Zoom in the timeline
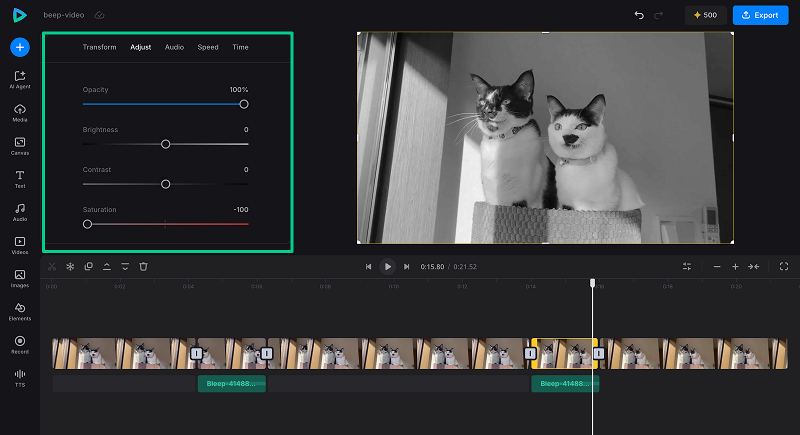This screenshot has height=435, width=800. [x=735, y=267]
